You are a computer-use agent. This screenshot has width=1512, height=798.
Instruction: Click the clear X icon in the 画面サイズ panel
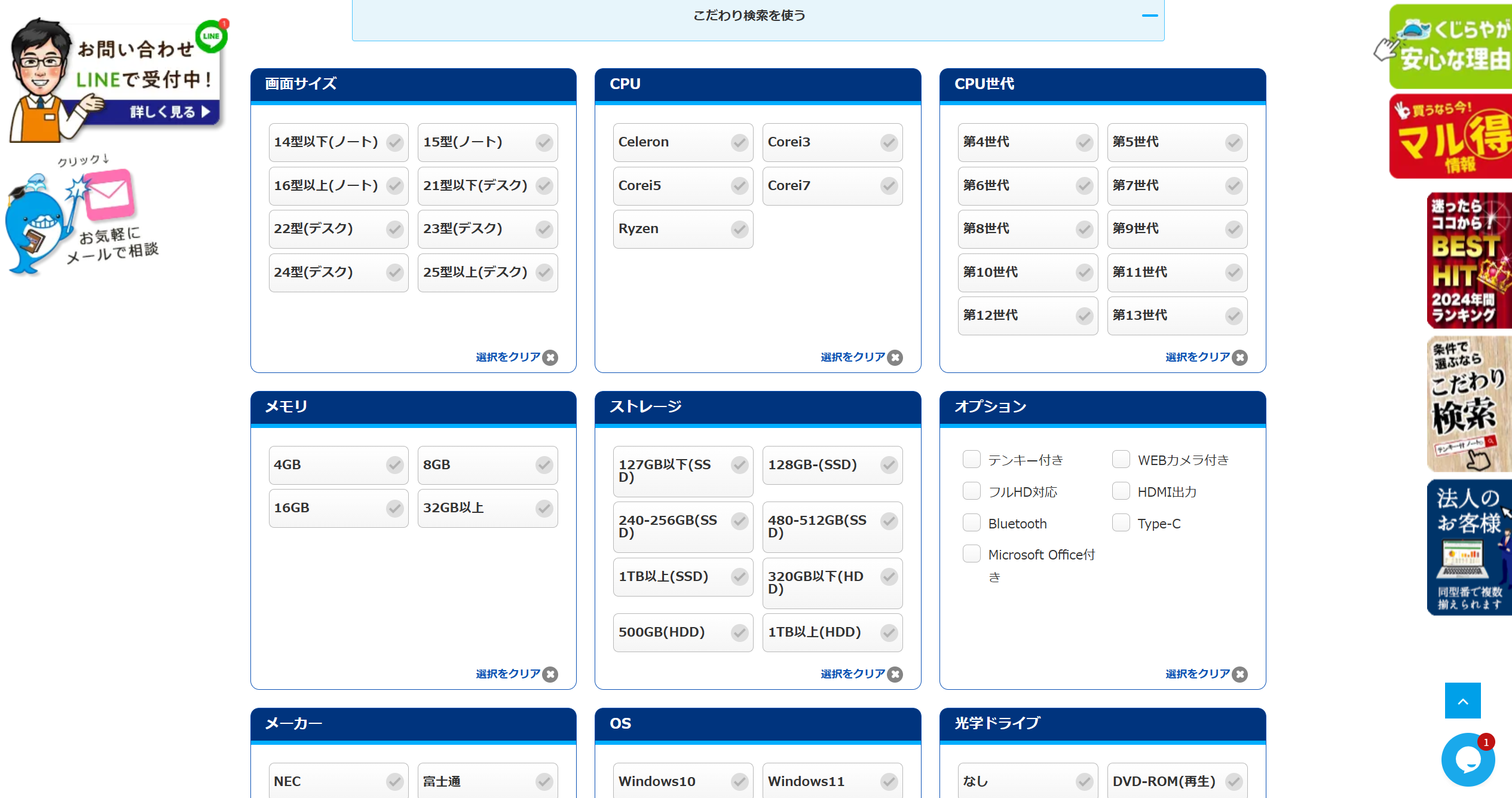pyautogui.click(x=550, y=357)
